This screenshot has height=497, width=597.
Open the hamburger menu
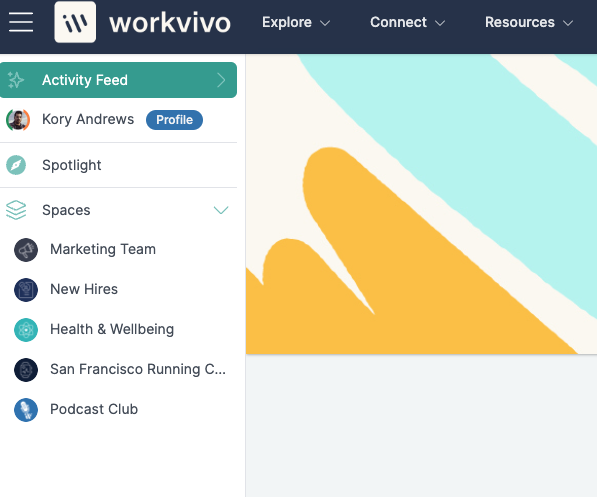point(21,22)
